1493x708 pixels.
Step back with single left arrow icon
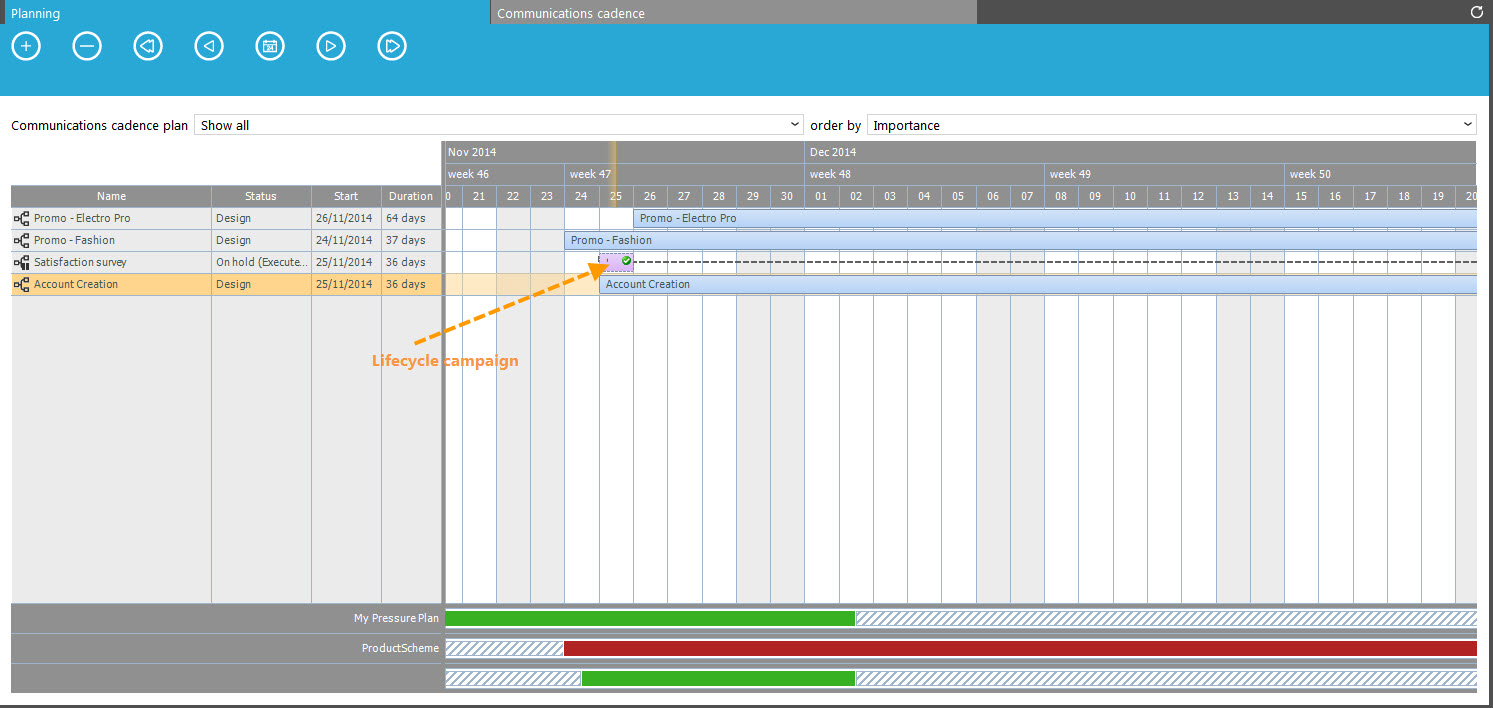point(209,46)
